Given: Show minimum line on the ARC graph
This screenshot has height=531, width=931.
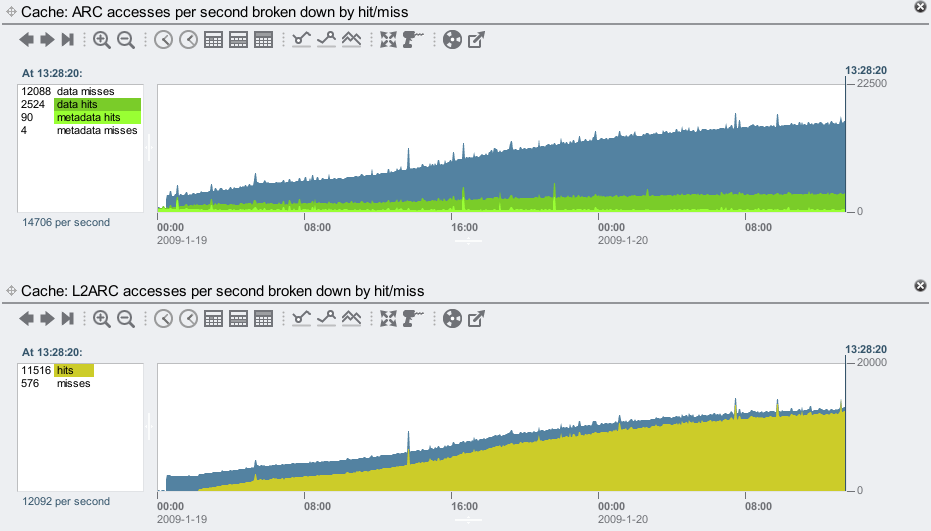Looking at the screenshot, I should [x=301, y=40].
